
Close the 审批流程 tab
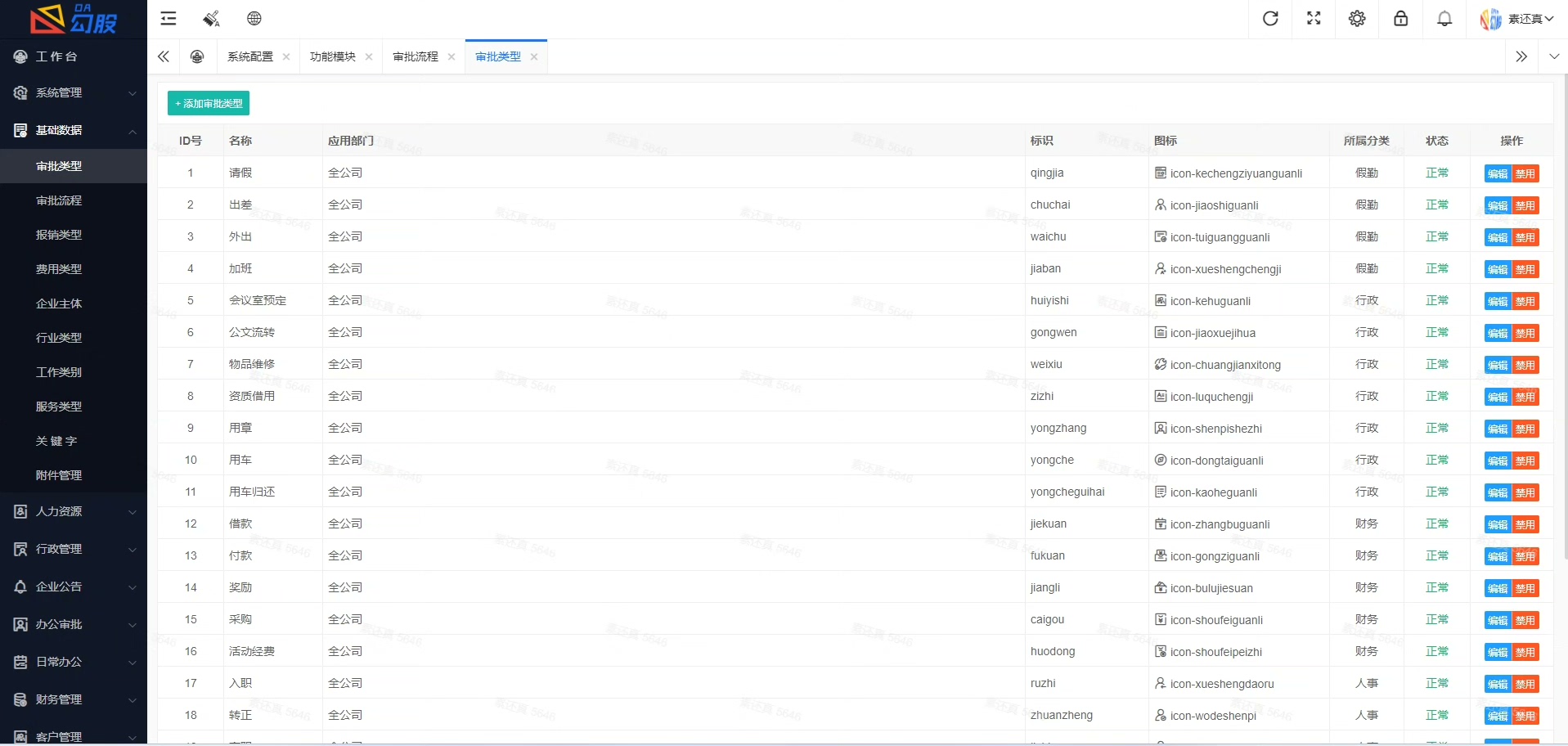(x=452, y=56)
